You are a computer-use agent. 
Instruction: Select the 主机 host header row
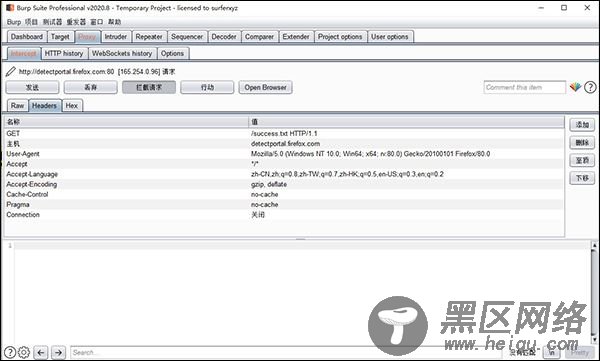click(284, 144)
